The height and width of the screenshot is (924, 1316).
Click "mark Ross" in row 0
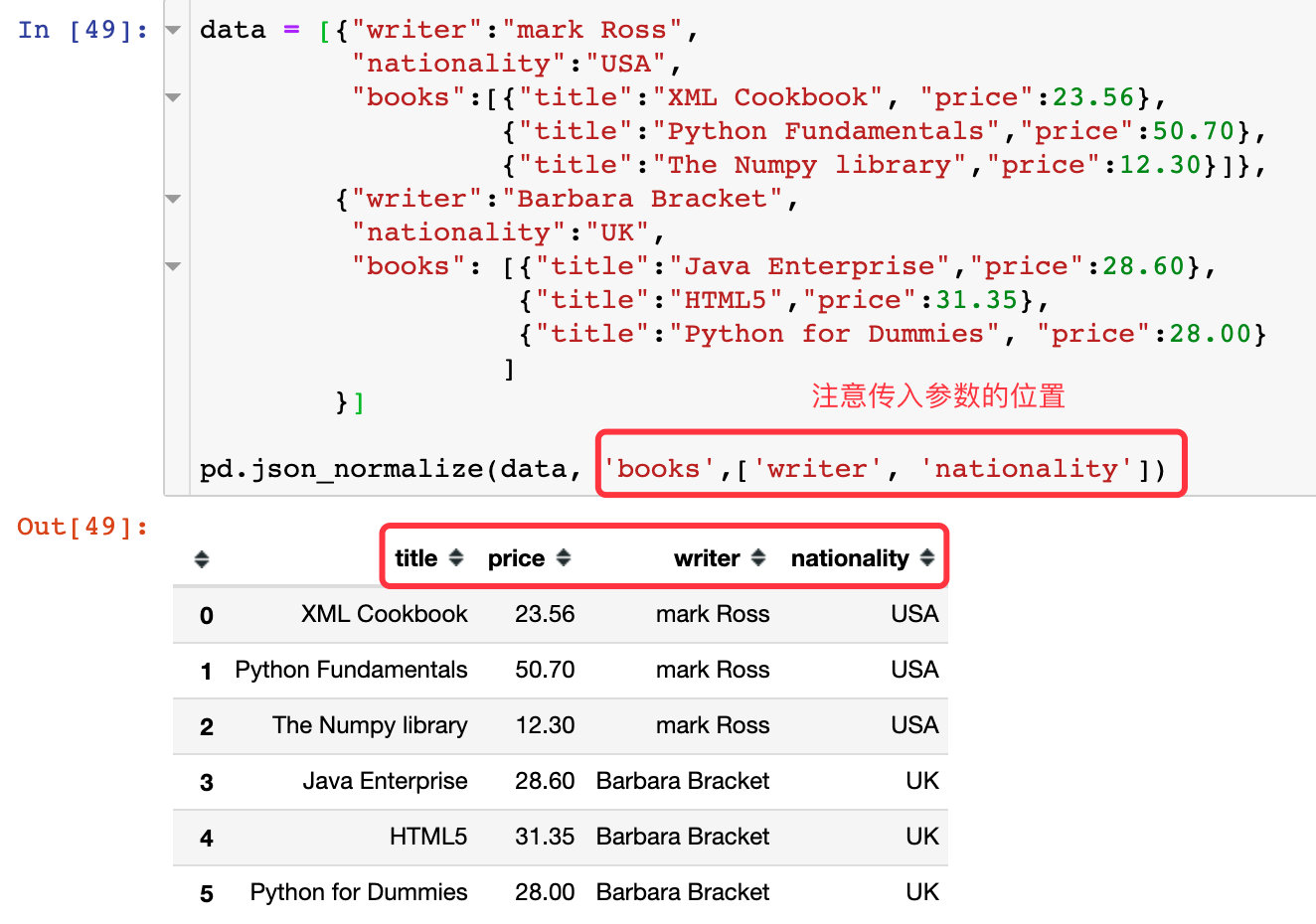coord(713,614)
